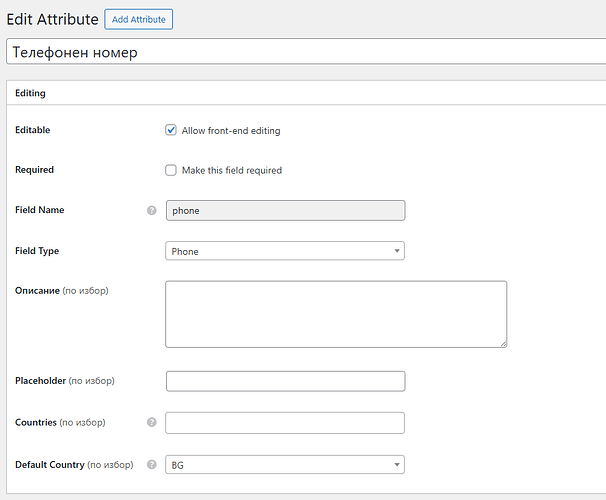Open the Default Country dropdown showing BG
Screen dimensions: 606x500
click(284, 465)
